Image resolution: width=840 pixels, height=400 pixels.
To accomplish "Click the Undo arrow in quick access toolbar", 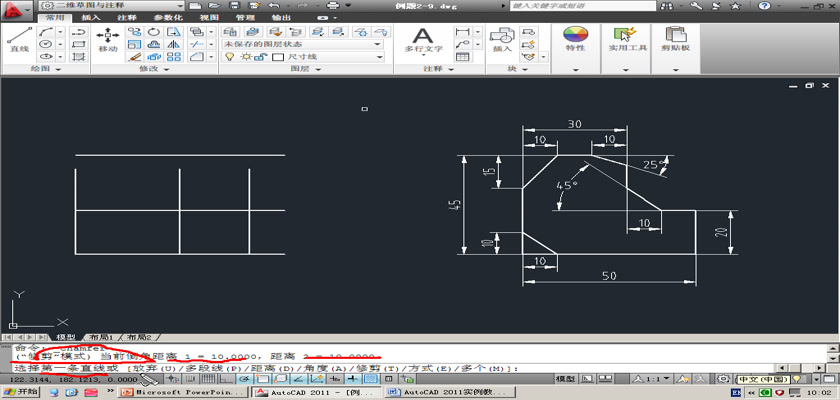I will 274,5.
